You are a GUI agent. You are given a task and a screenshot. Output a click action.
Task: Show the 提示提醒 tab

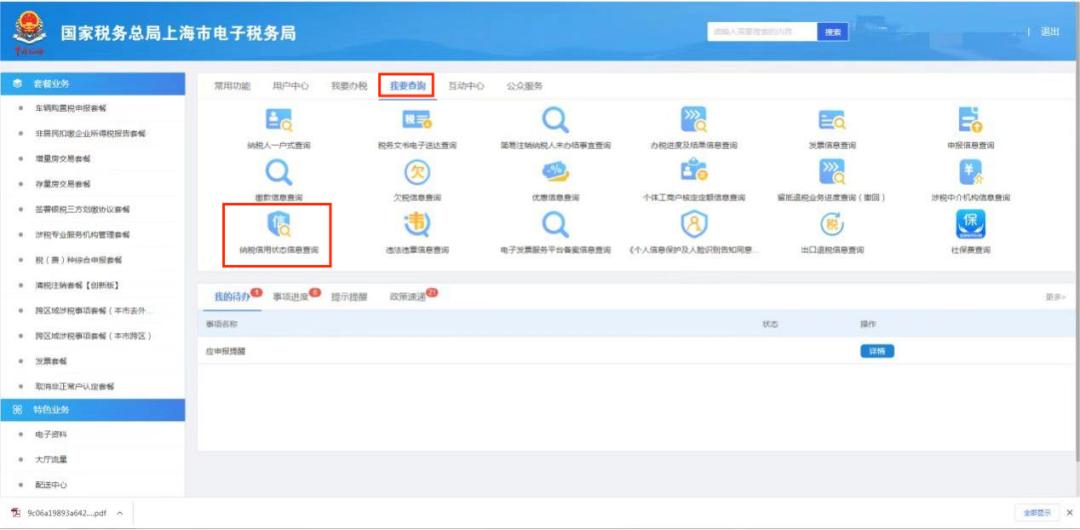coord(349,297)
